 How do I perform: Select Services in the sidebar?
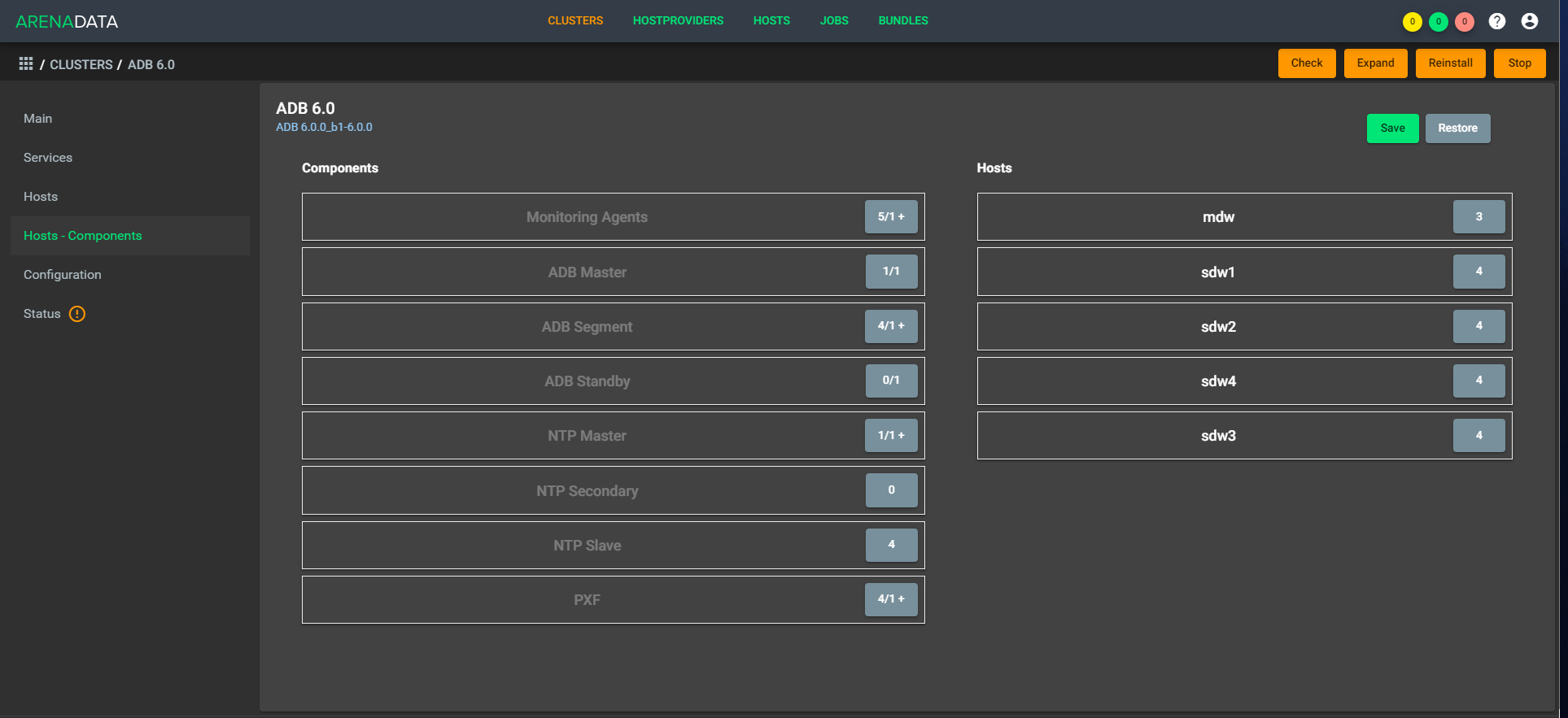[x=130, y=158]
